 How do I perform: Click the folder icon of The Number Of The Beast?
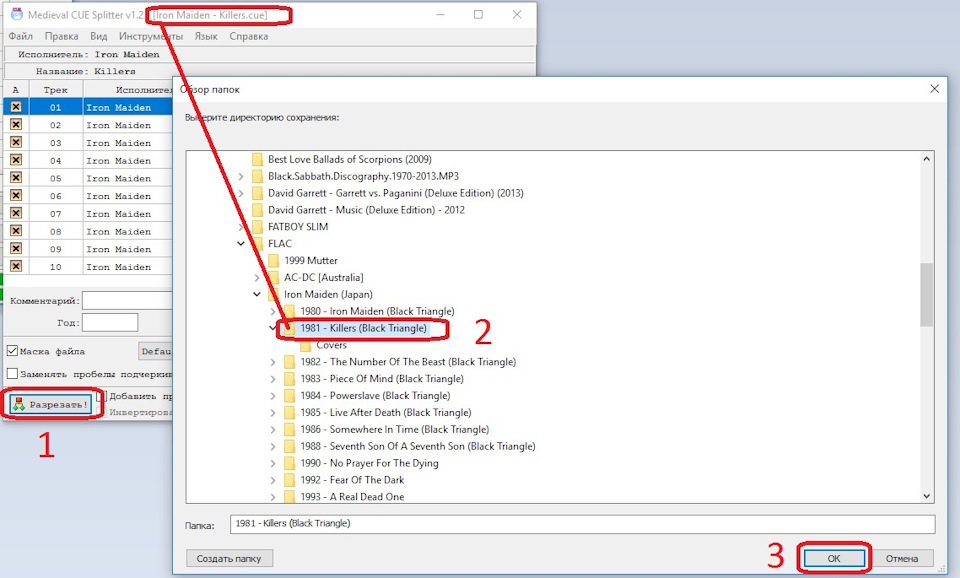pos(290,362)
